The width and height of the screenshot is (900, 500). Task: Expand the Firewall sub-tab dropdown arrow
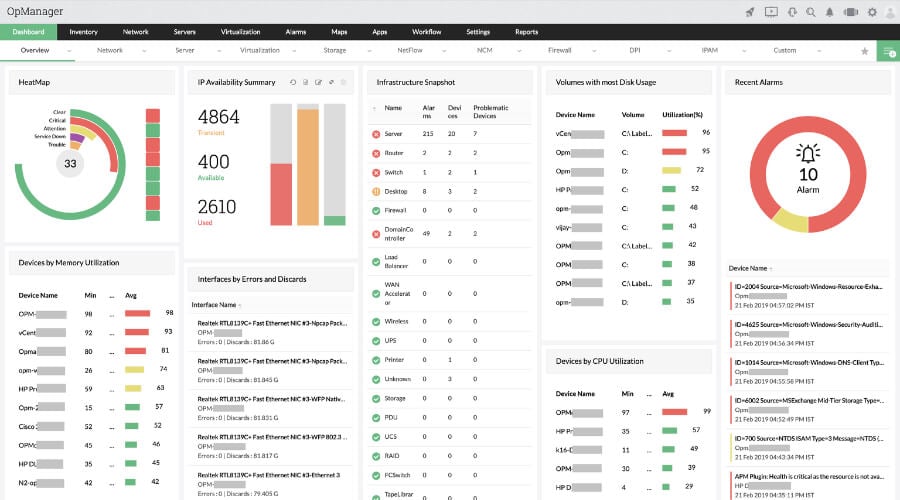click(x=594, y=52)
